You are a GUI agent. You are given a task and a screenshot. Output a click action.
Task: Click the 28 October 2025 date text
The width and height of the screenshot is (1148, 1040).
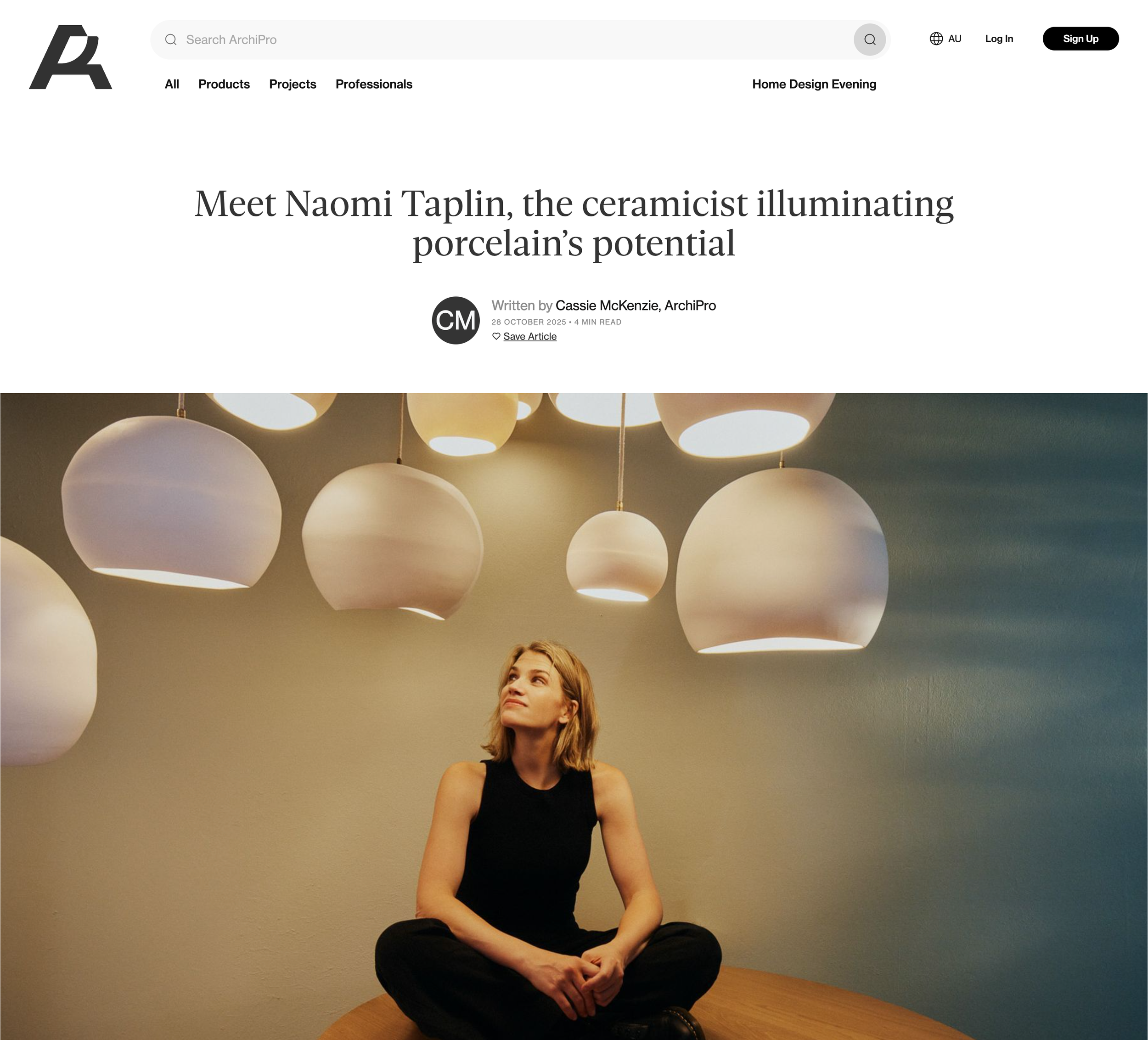[x=529, y=322]
